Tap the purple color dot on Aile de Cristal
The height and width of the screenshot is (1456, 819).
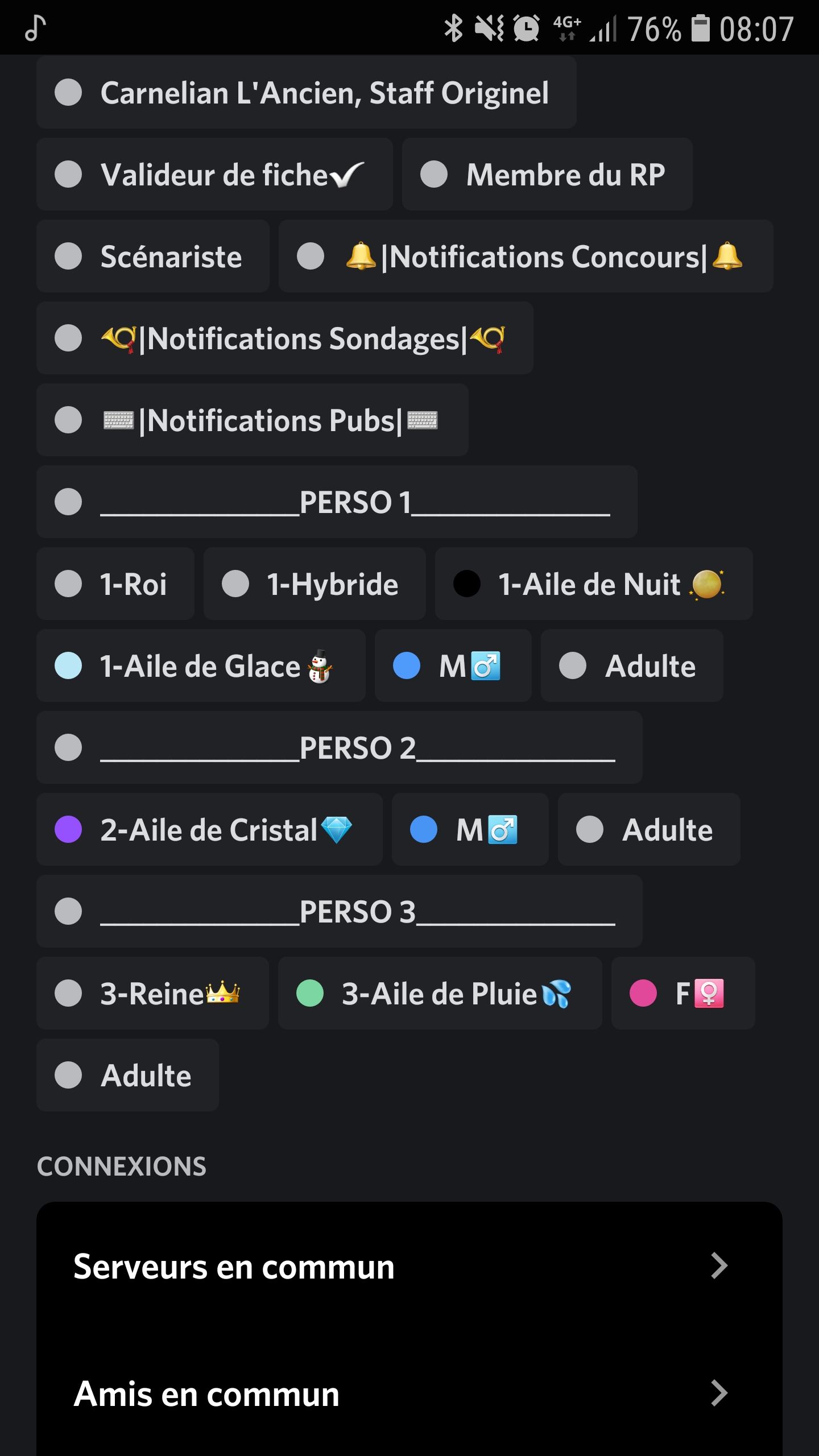(68, 830)
